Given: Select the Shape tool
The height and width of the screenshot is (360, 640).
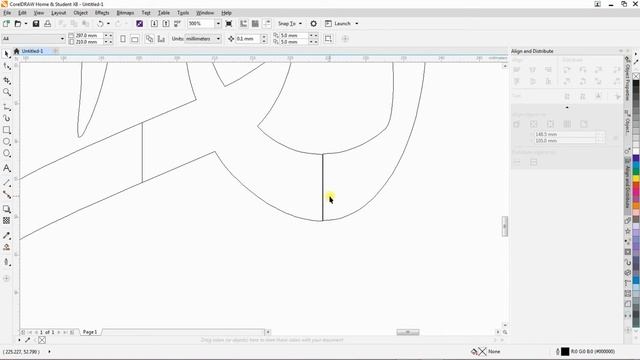Looking at the screenshot, I should [7, 67].
